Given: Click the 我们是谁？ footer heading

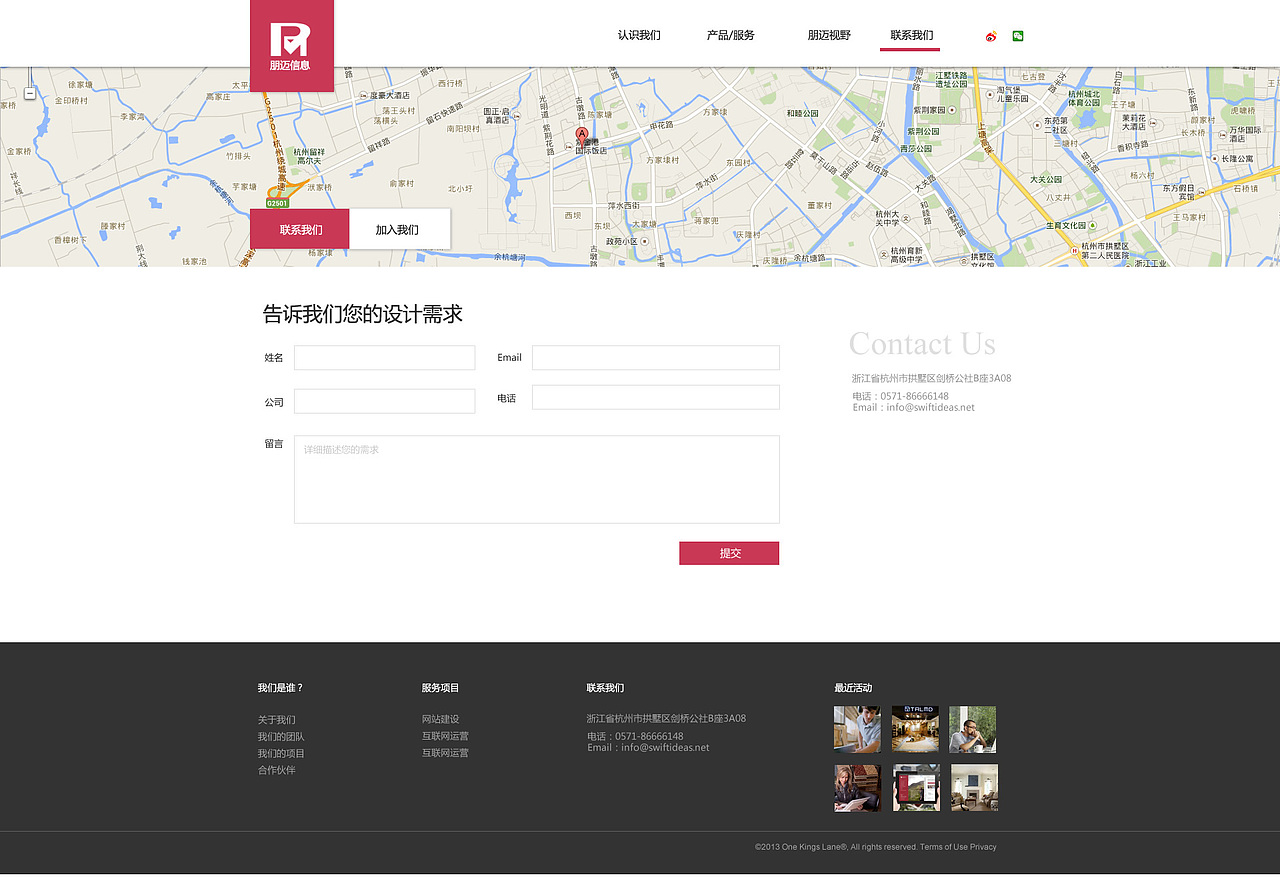Looking at the screenshot, I should point(280,688).
